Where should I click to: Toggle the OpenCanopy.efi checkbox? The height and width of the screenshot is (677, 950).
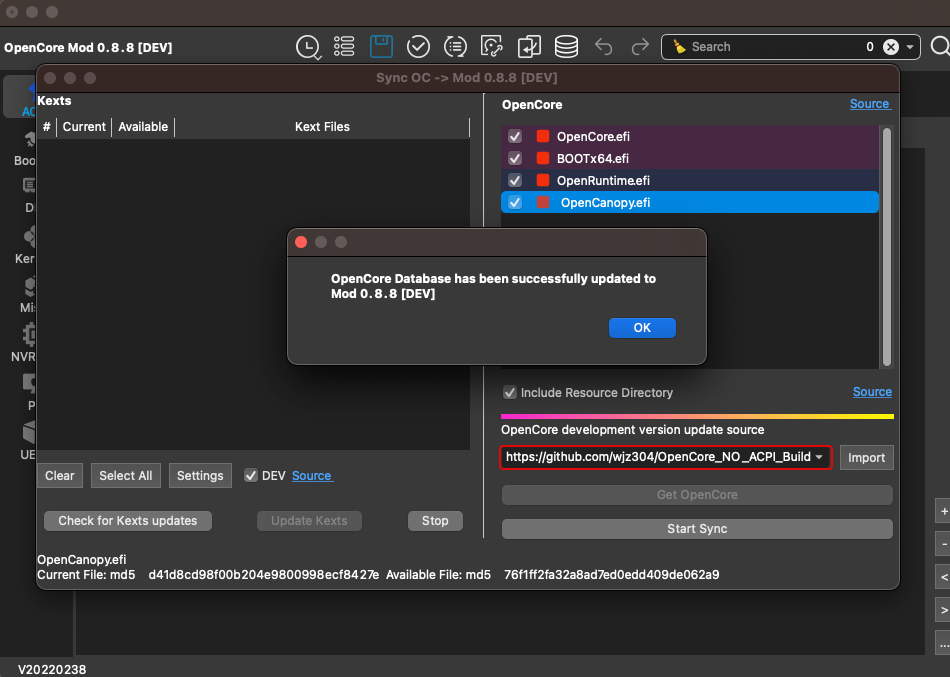515,202
